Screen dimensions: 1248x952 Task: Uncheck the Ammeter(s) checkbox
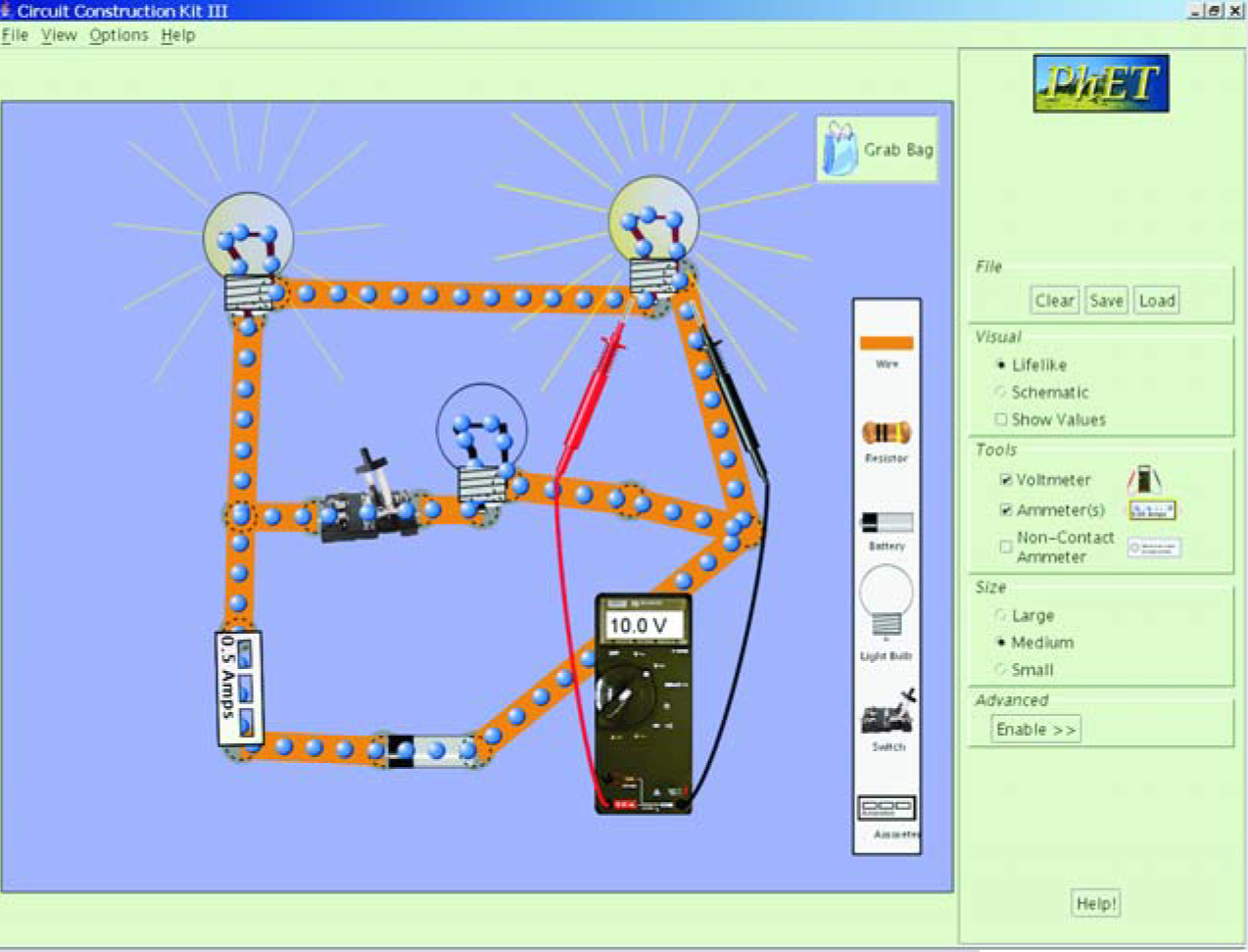tap(1005, 510)
